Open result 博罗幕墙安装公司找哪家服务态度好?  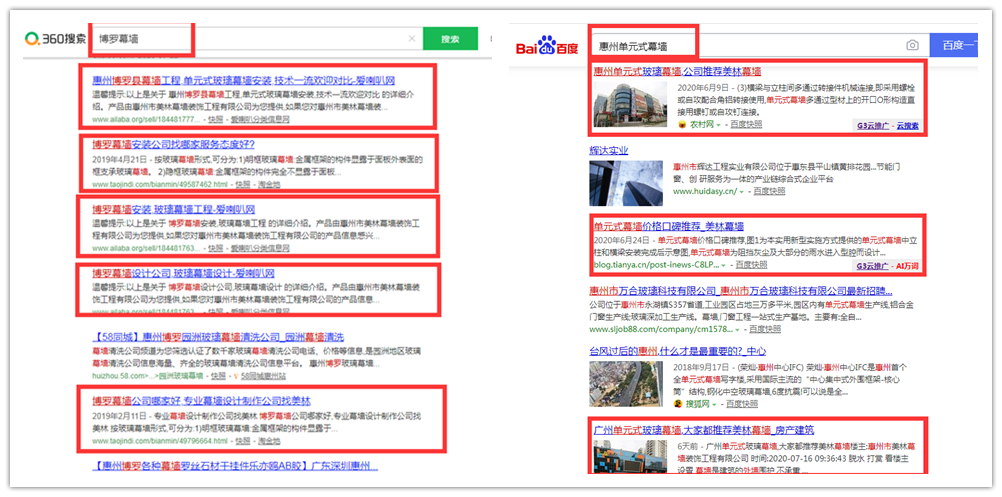[x=173, y=144]
